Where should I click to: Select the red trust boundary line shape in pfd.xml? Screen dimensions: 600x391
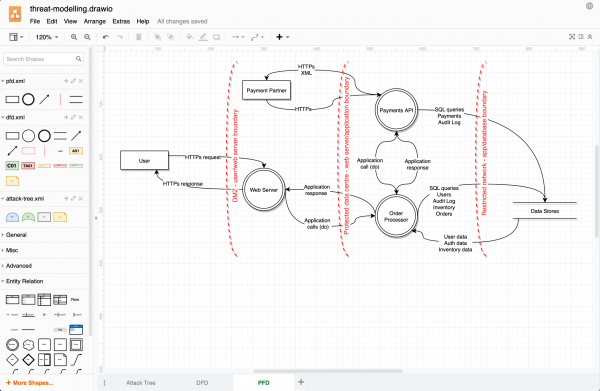60,99
